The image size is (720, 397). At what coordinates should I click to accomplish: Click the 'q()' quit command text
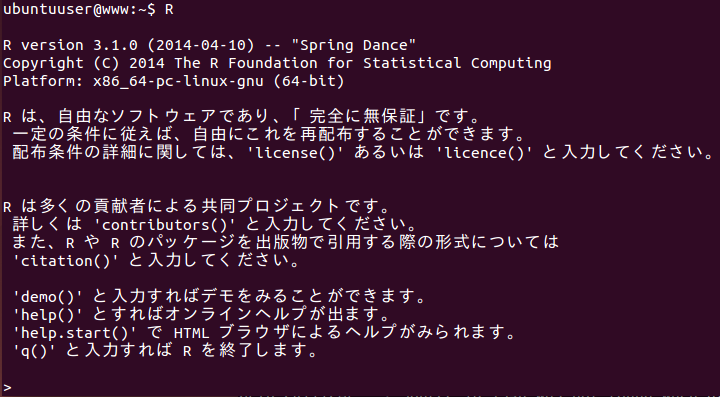tap(34, 351)
